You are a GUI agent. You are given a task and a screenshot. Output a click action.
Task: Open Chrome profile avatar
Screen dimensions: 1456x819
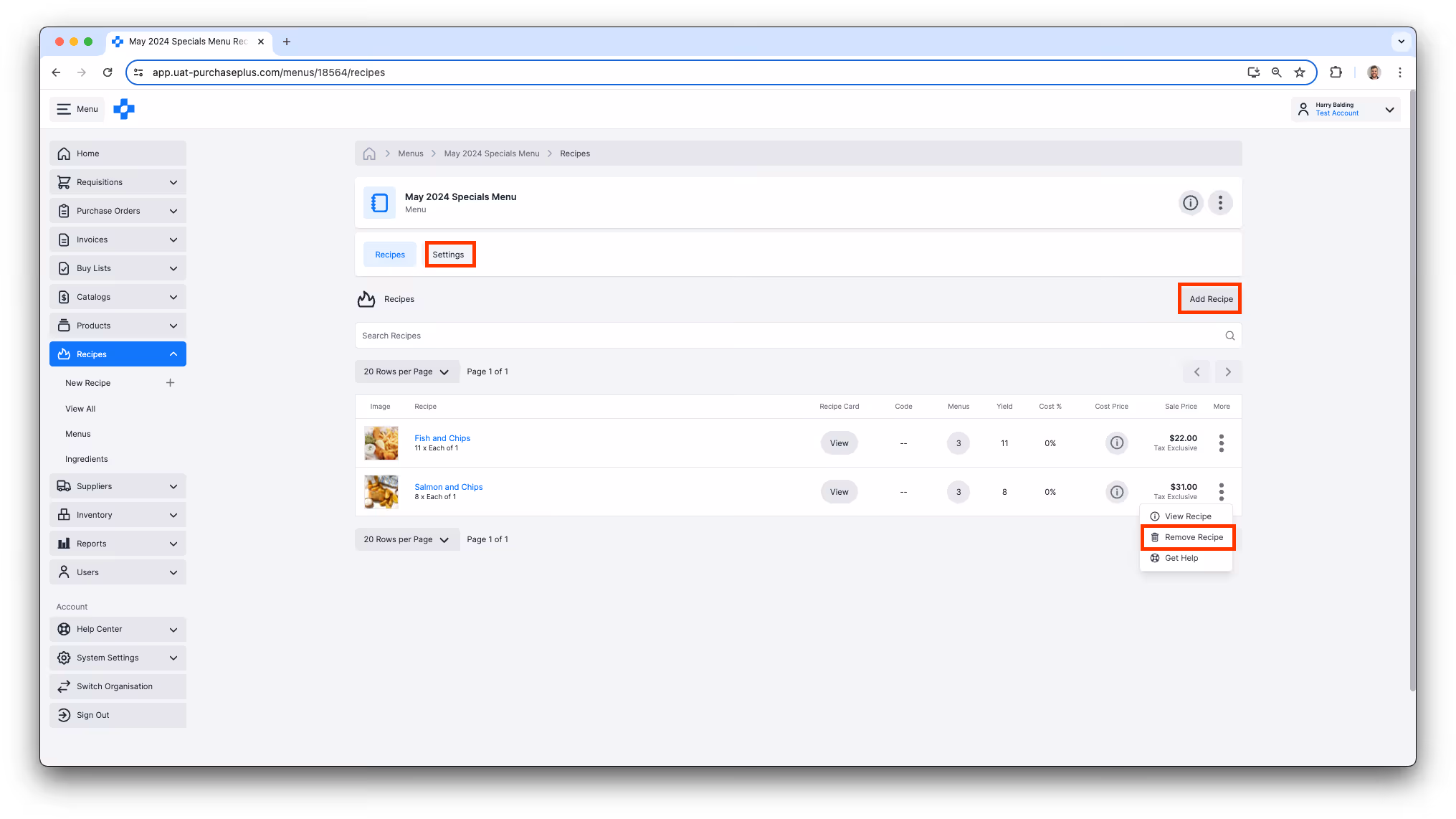click(1374, 72)
